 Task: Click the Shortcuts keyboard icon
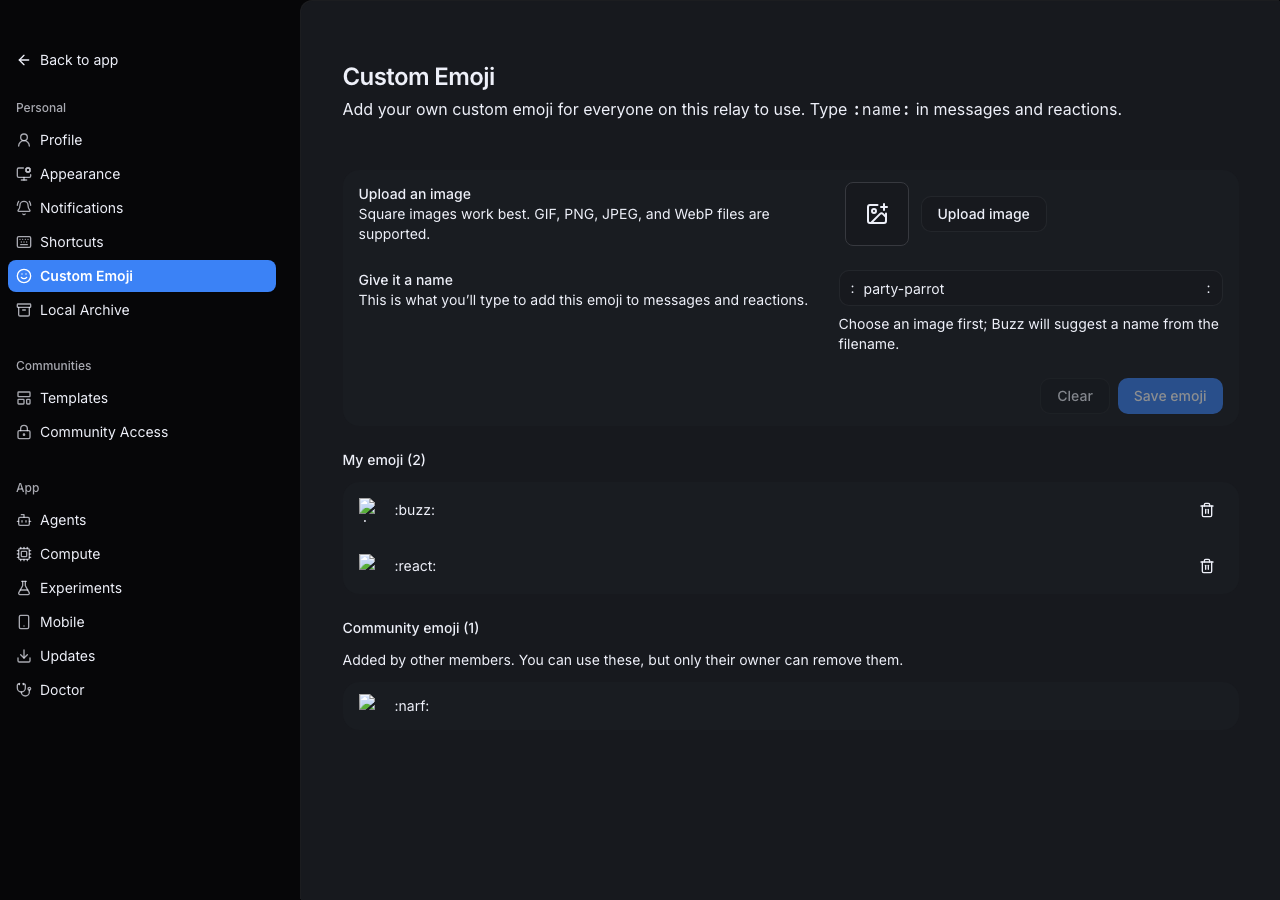coord(24,242)
